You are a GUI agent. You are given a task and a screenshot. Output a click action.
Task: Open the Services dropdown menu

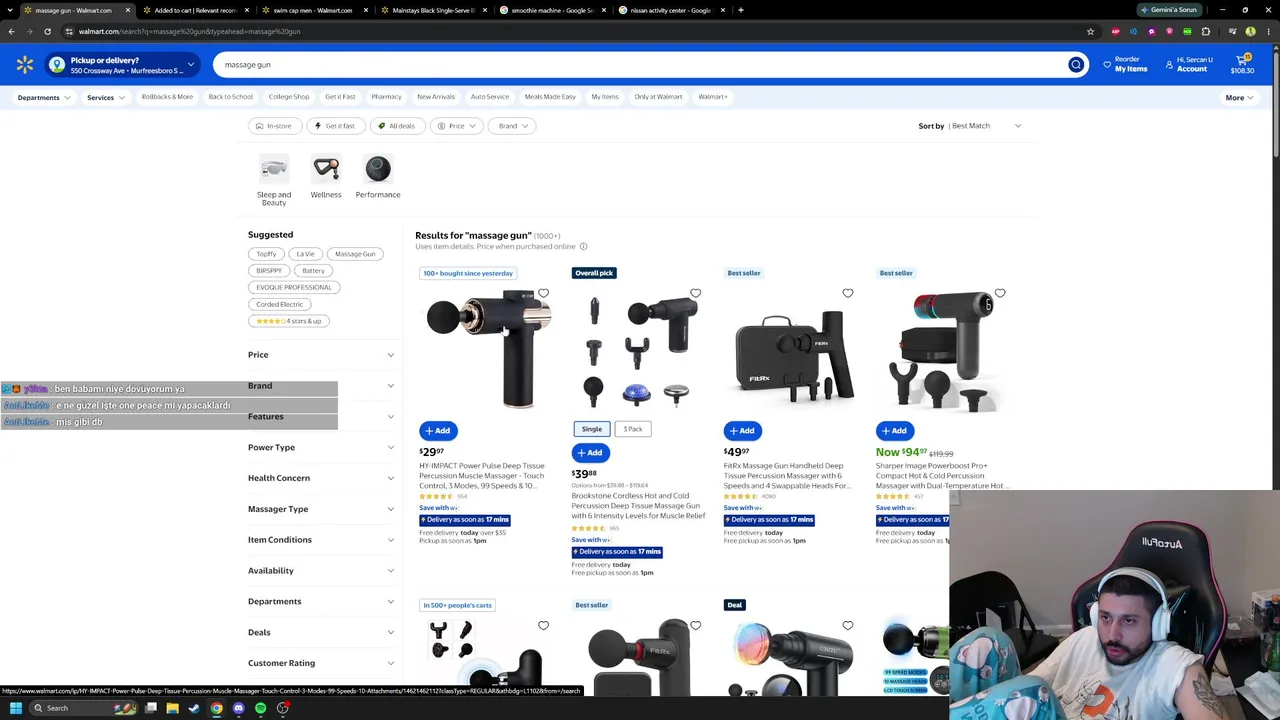pyautogui.click(x=106, y=98)
